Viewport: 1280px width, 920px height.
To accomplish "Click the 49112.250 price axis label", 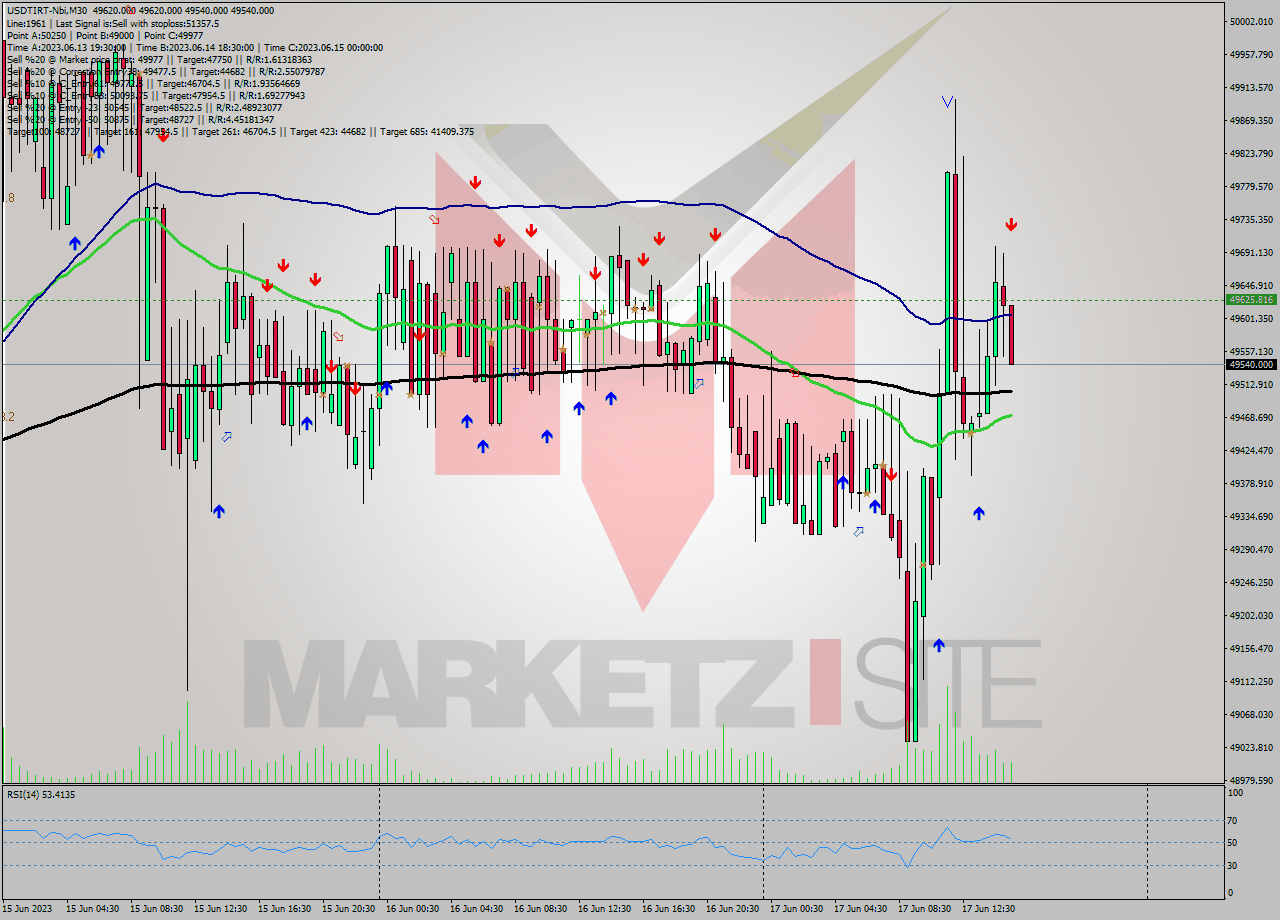I will point(1253,681).
